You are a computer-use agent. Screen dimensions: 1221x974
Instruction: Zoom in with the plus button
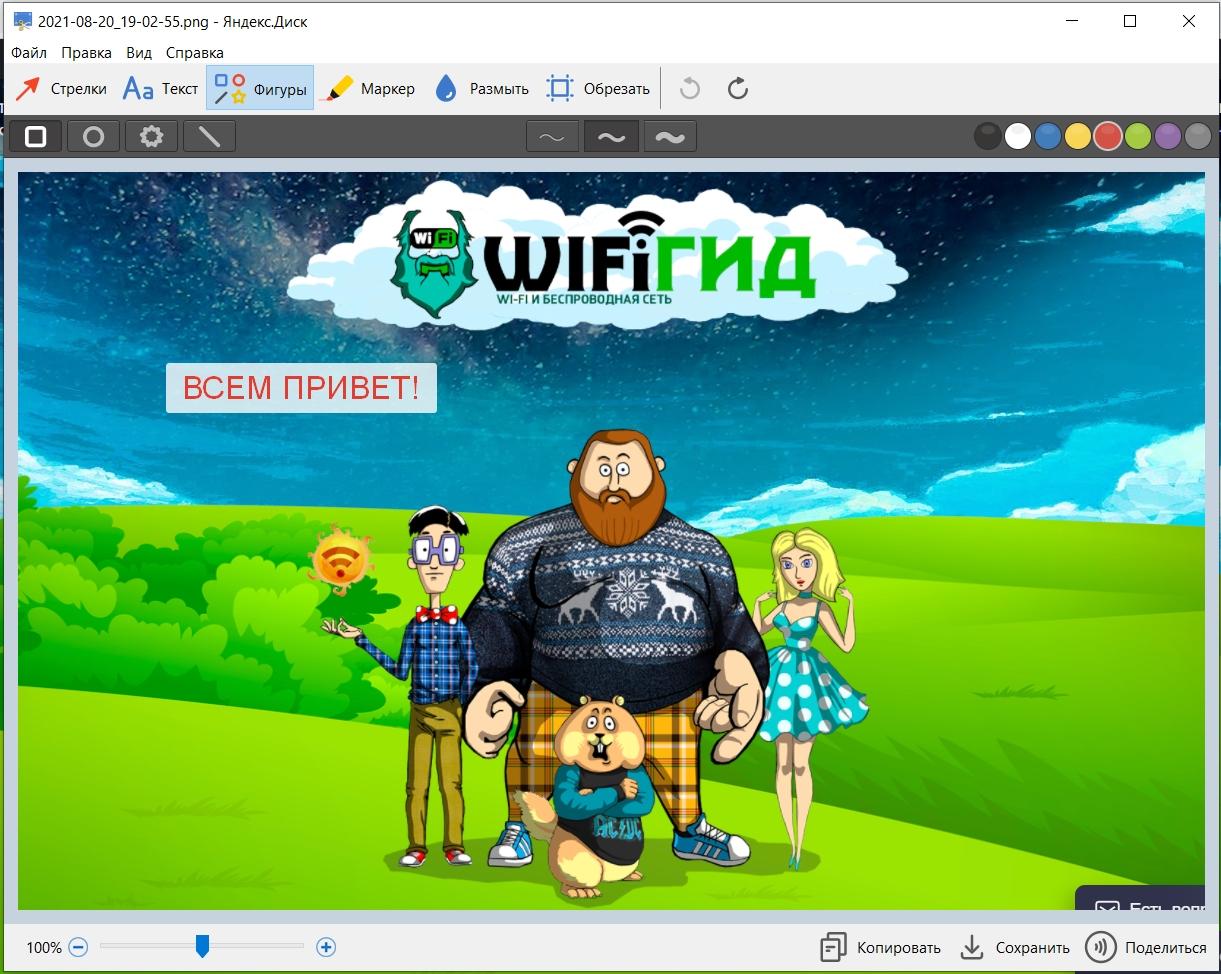(326, 947)
